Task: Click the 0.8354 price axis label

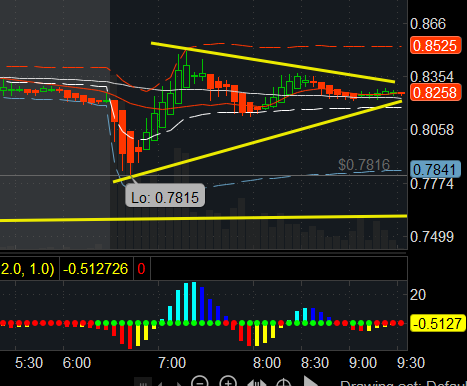Action: click(x=432, y=77)
